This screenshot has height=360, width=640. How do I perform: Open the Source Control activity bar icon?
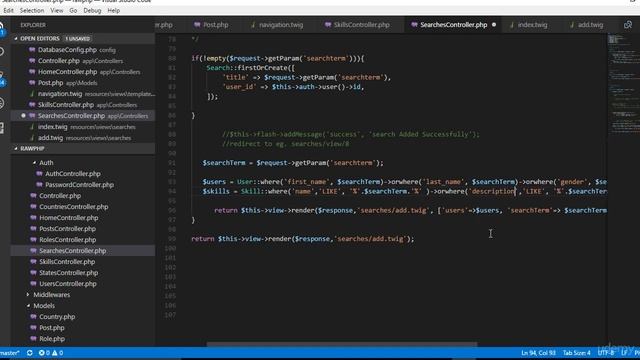pos(2,78)
